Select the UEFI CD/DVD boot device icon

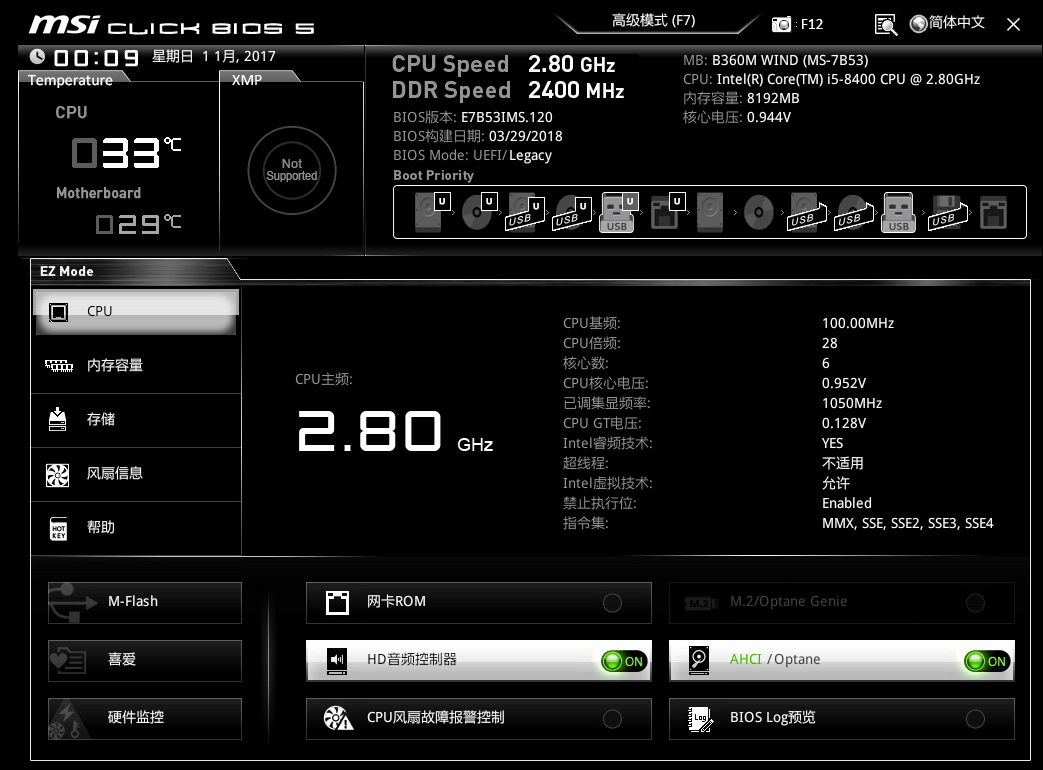479,211
